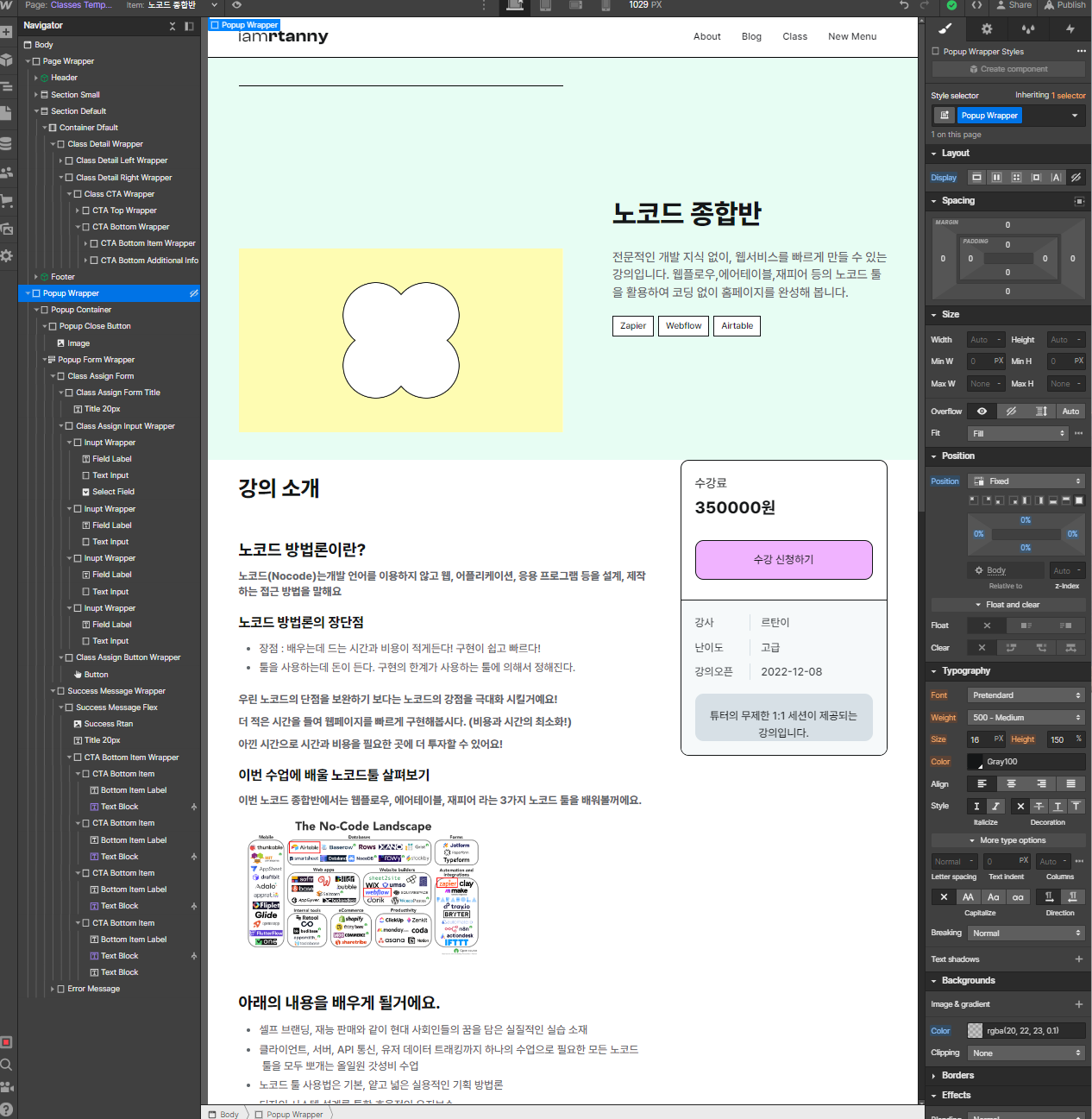Viewport: 1092px width, 1119px height.
Task: Click the z-index Auto input field
Action: (x=1067, y=570)
